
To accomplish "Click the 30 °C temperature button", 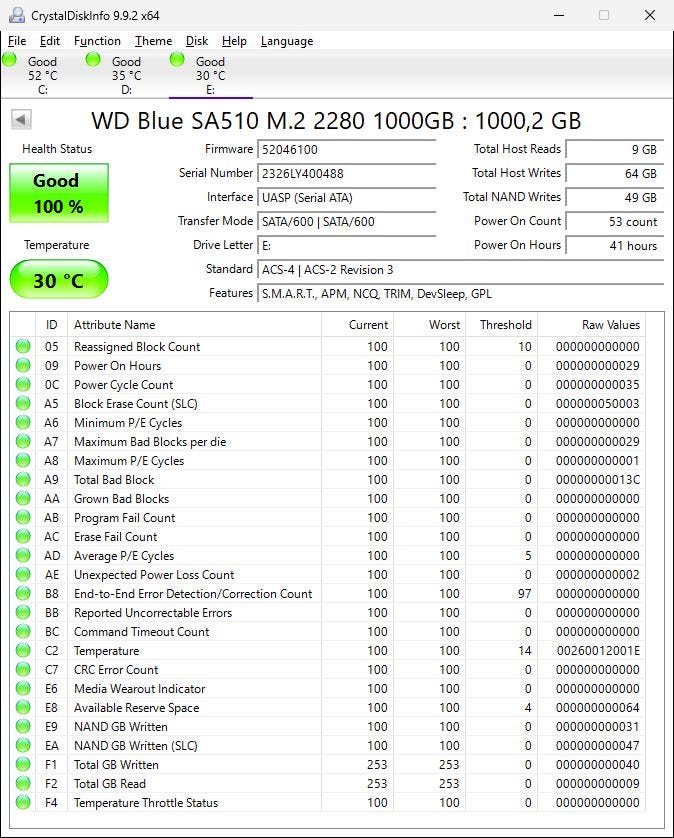I will [59, 280].
